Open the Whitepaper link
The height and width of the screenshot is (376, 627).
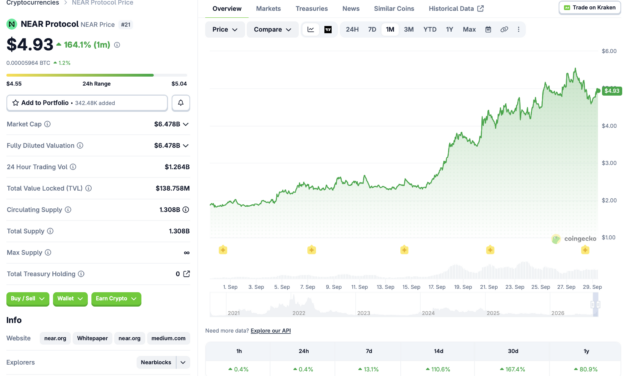[92, 338]
